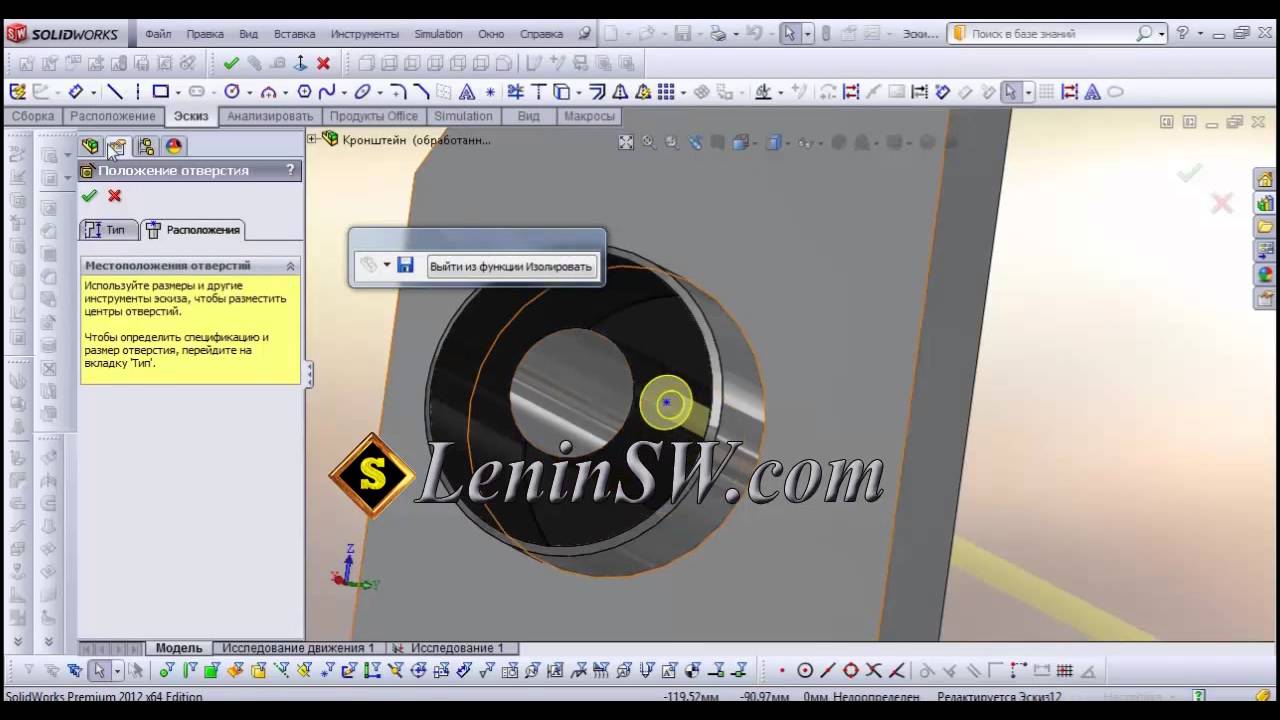
Task: Switch to the Продукты Office tab
Action: point(374,116)
